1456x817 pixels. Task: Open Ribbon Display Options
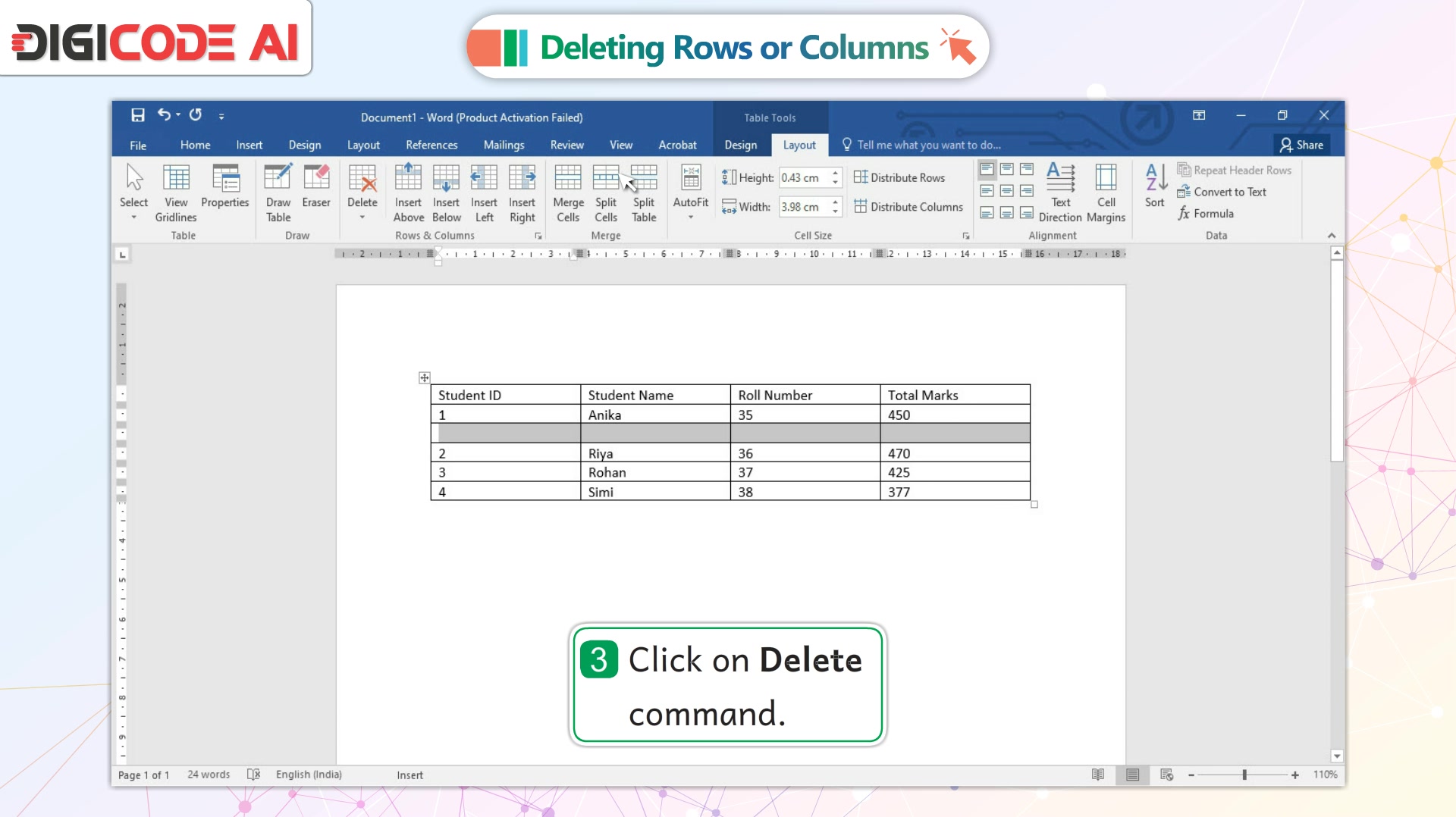(1199, 115)
